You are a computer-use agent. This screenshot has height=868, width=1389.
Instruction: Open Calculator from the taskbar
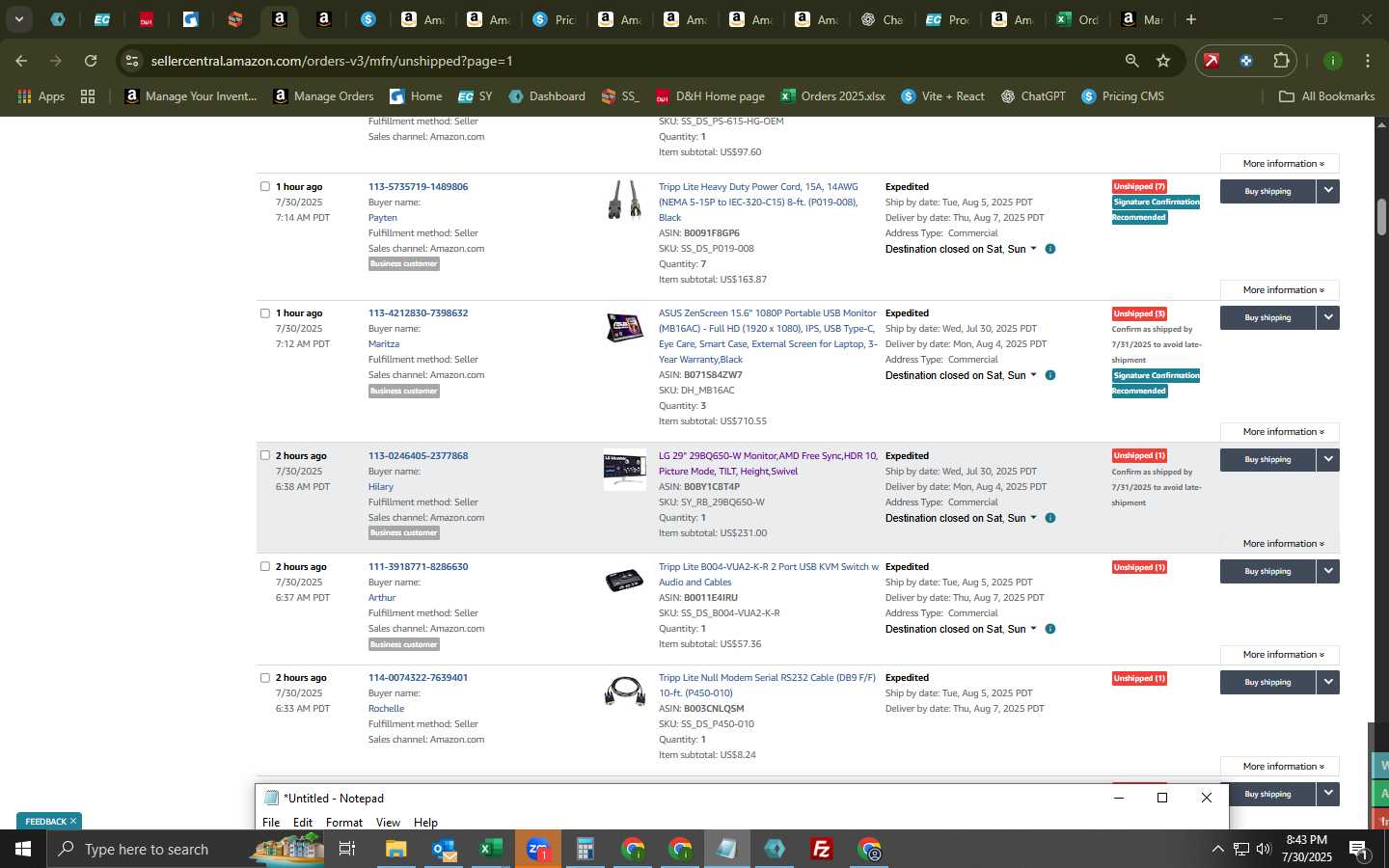585,849
